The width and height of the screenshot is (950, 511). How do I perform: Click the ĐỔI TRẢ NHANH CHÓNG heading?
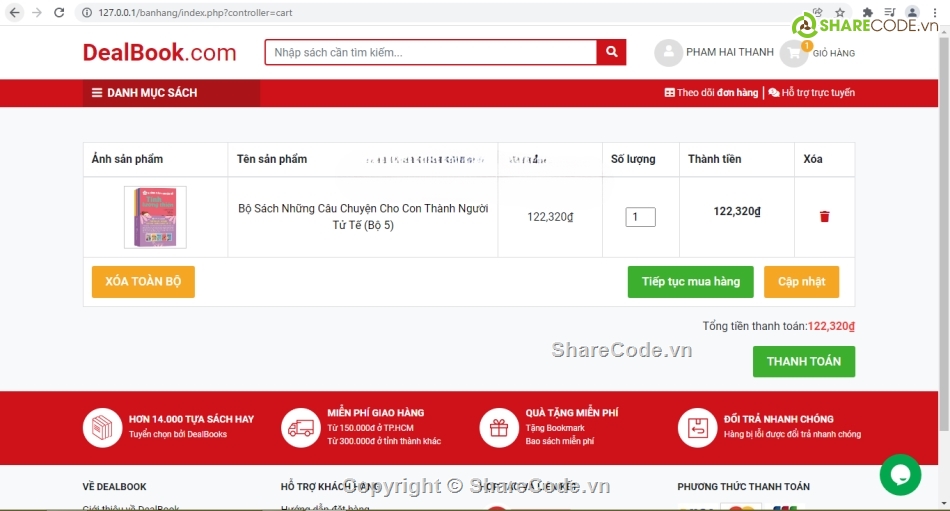[779, 419]
